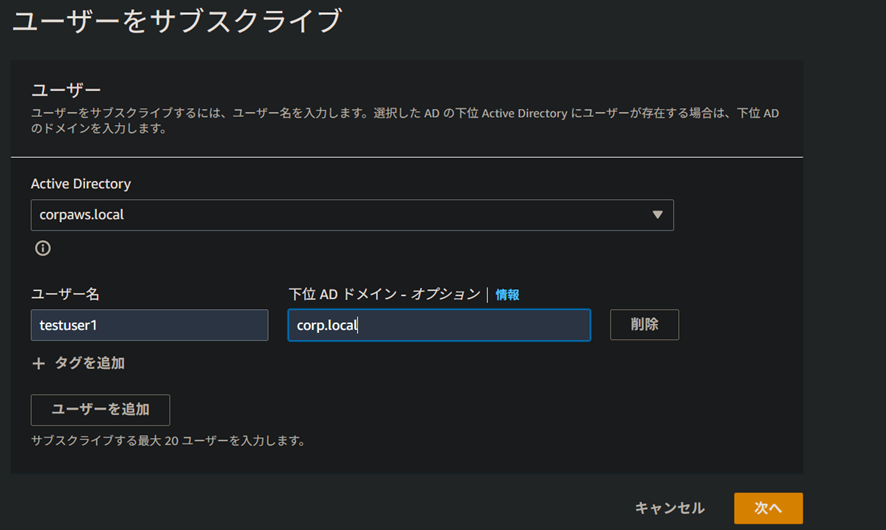Click the ユーザーをサブスクライブ page heading
Image resolution: width=886 pixels, height=530 pixels.
[177, 21]
